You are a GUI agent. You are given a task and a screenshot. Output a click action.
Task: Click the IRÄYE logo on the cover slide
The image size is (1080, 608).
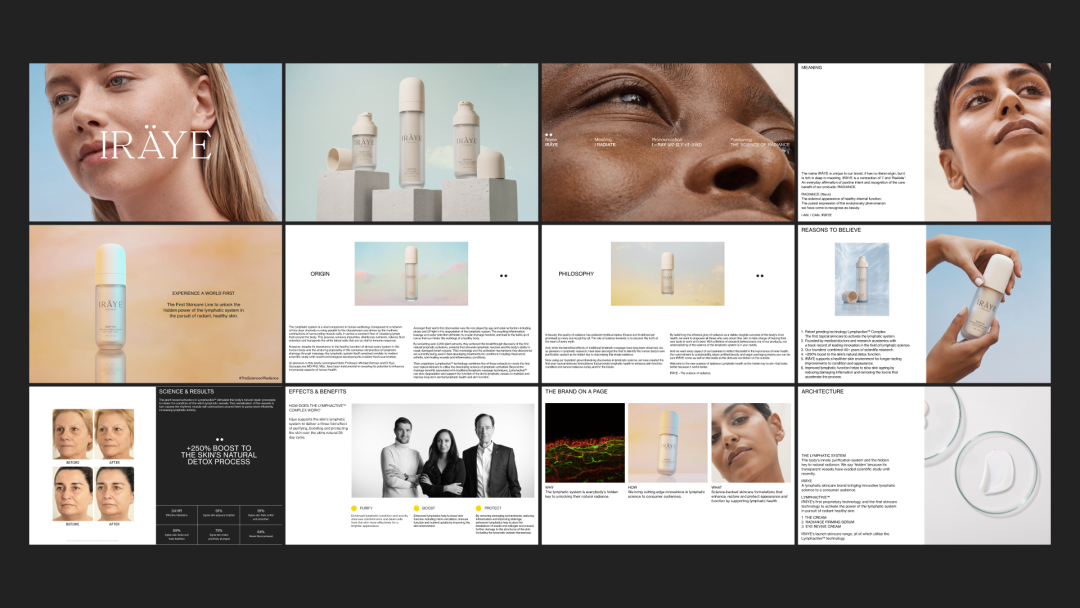156,143
